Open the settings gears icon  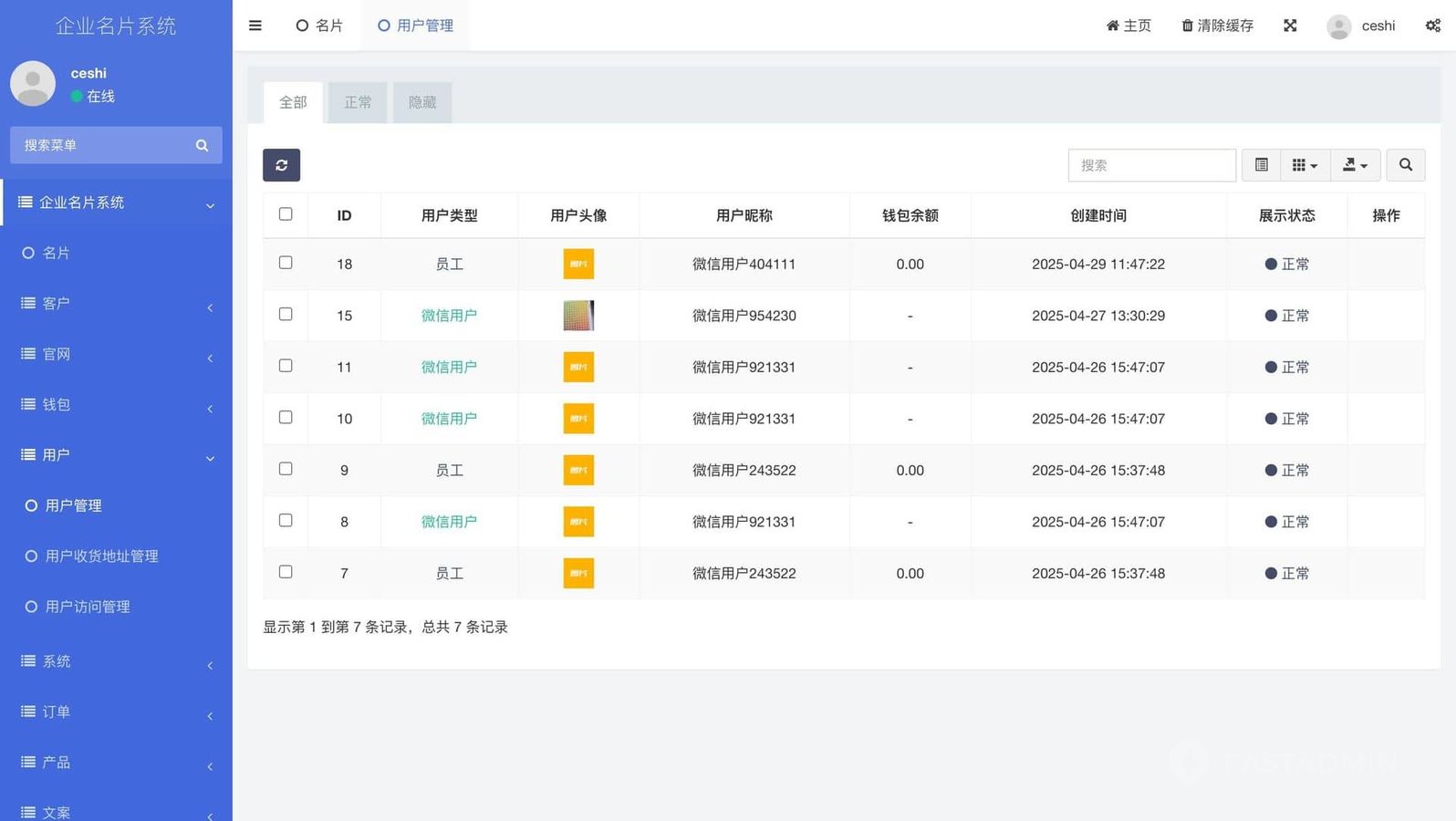click(x=1432, y=26)
